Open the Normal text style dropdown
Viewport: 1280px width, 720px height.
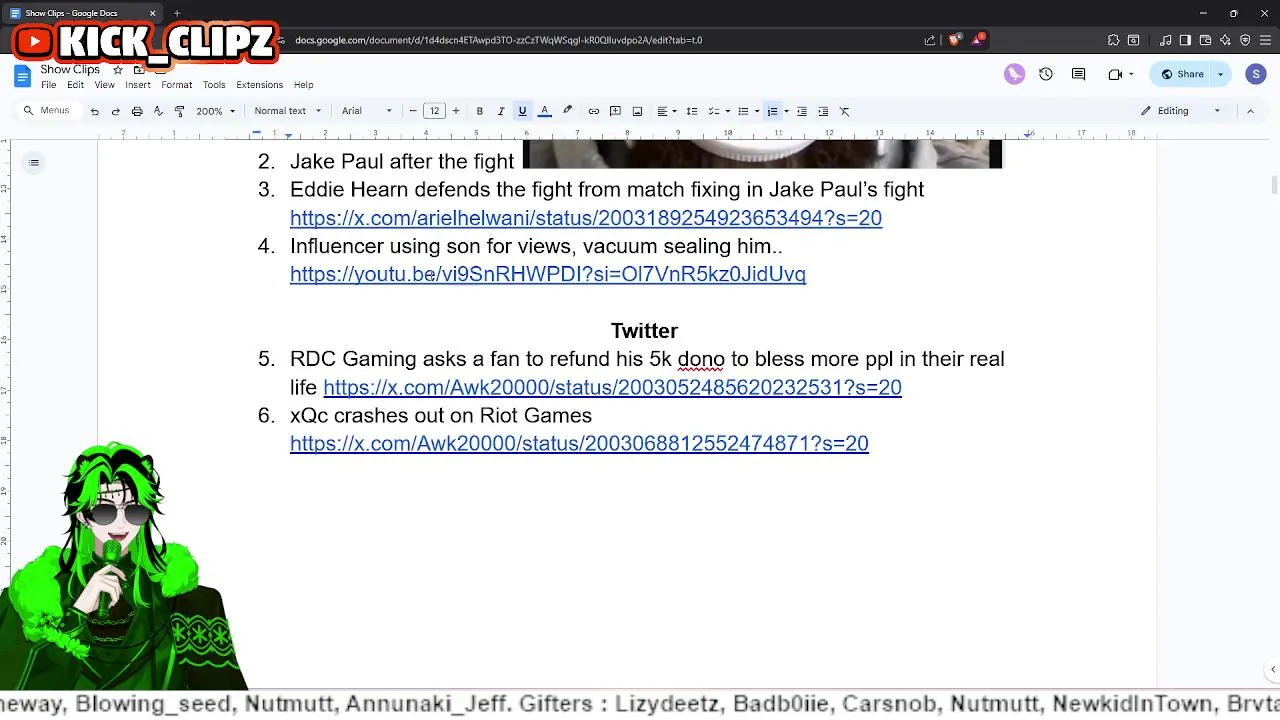[287, 111]
